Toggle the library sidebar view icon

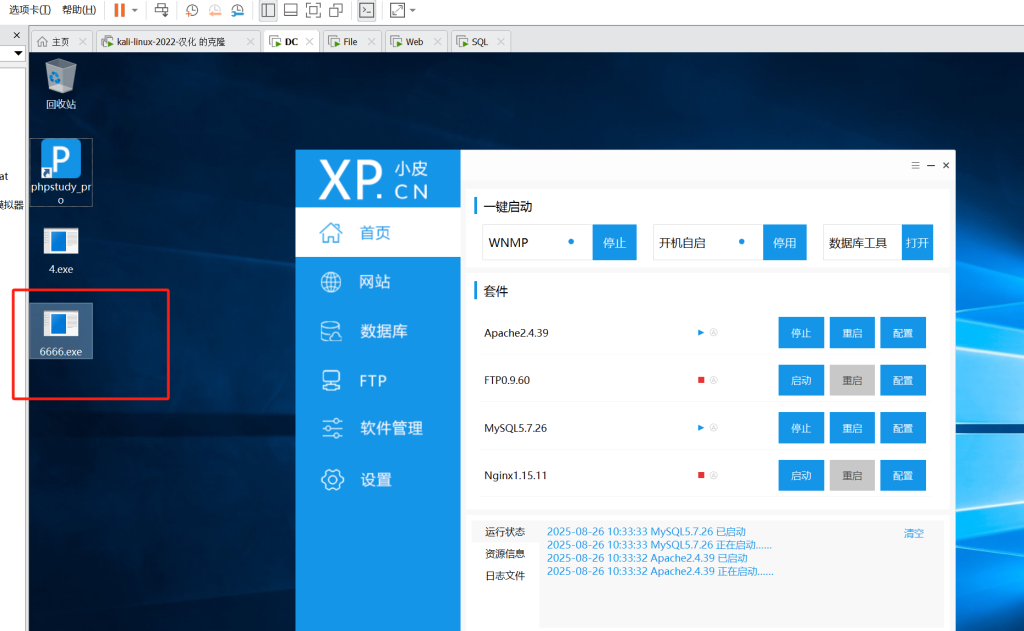[x=268, y=10]
